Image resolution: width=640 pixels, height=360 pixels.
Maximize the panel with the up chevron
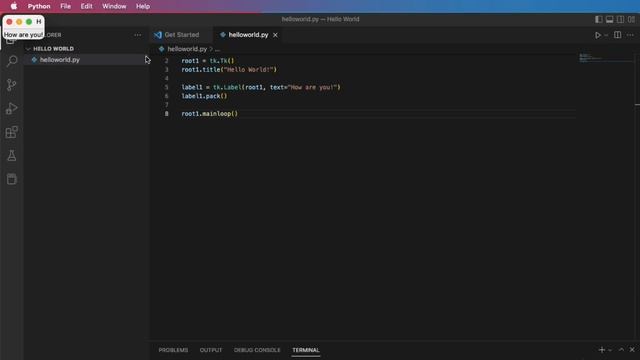click(x=621, y=350)
